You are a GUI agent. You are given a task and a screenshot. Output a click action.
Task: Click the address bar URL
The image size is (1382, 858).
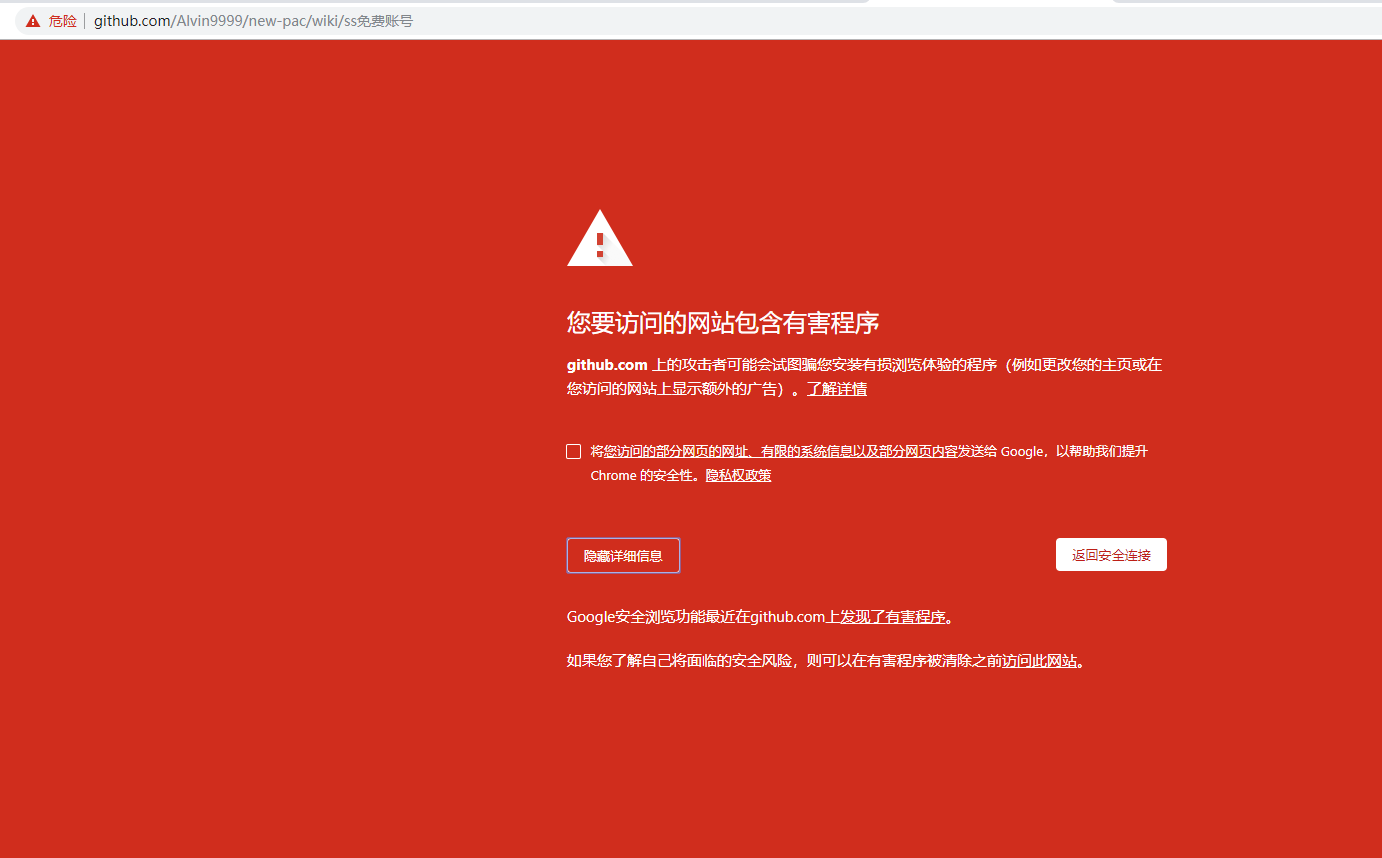point(250,20)
